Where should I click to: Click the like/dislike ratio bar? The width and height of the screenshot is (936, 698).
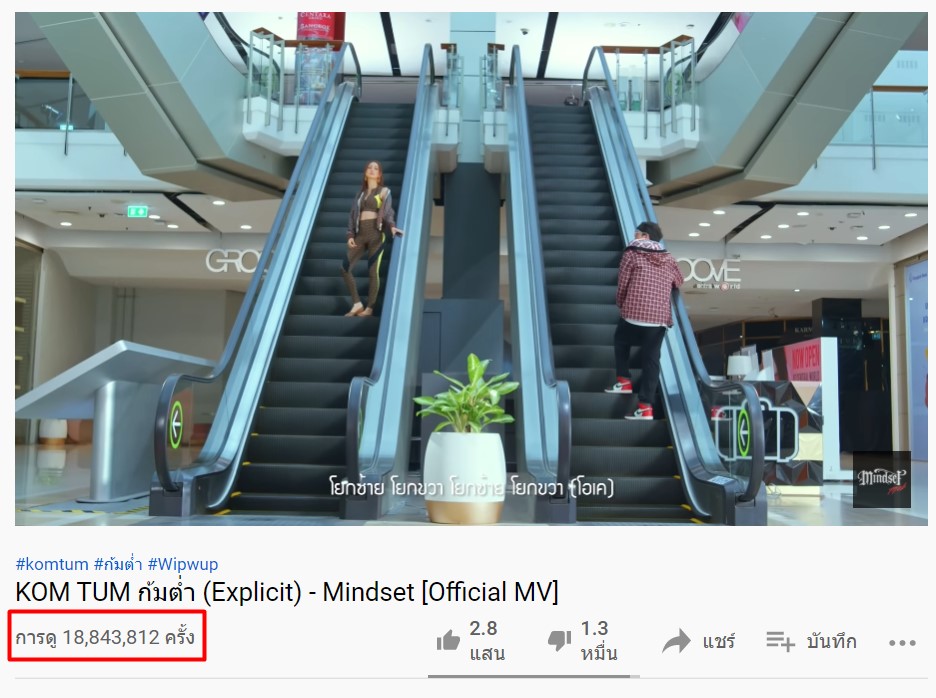pos(534,677)
